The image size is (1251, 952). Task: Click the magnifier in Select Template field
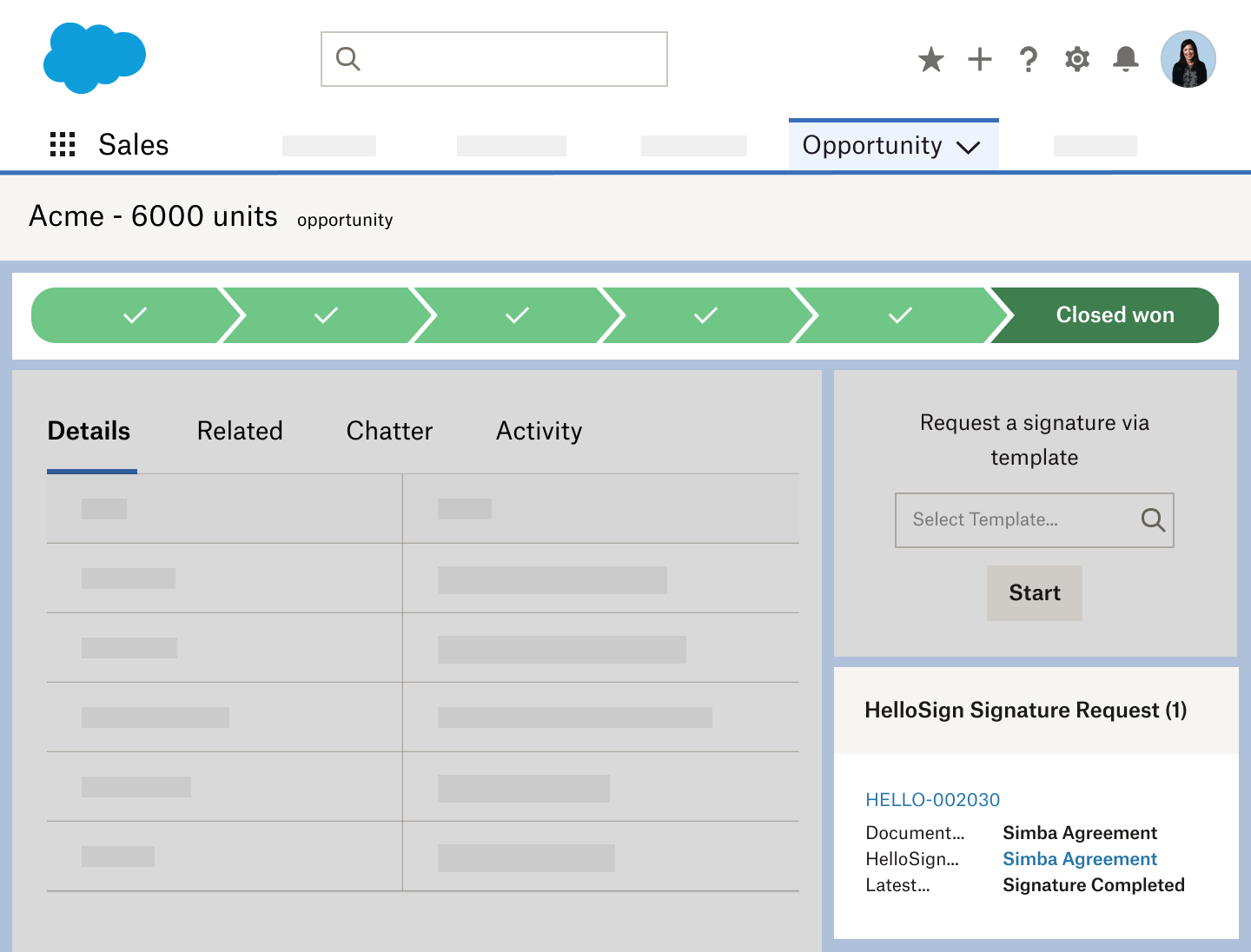point(1152,519)
